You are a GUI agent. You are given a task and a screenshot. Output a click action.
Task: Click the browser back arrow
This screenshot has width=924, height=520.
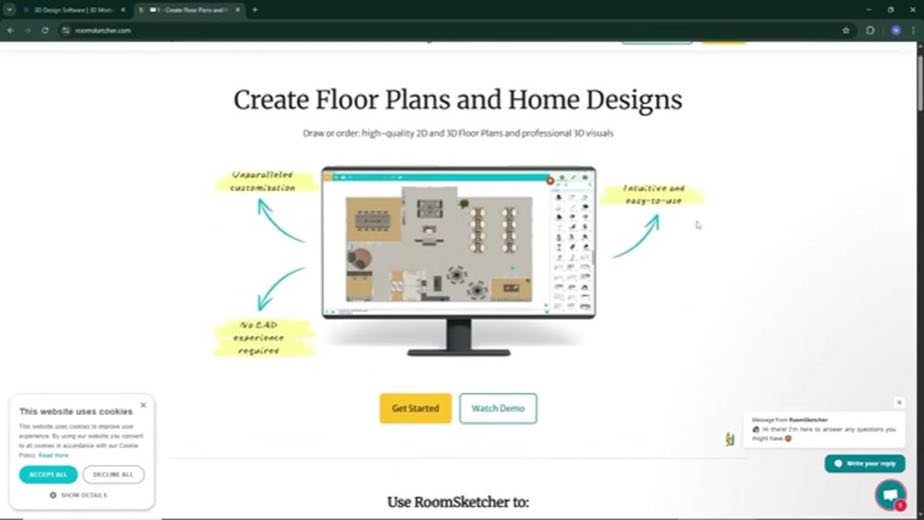pos(11,30)
